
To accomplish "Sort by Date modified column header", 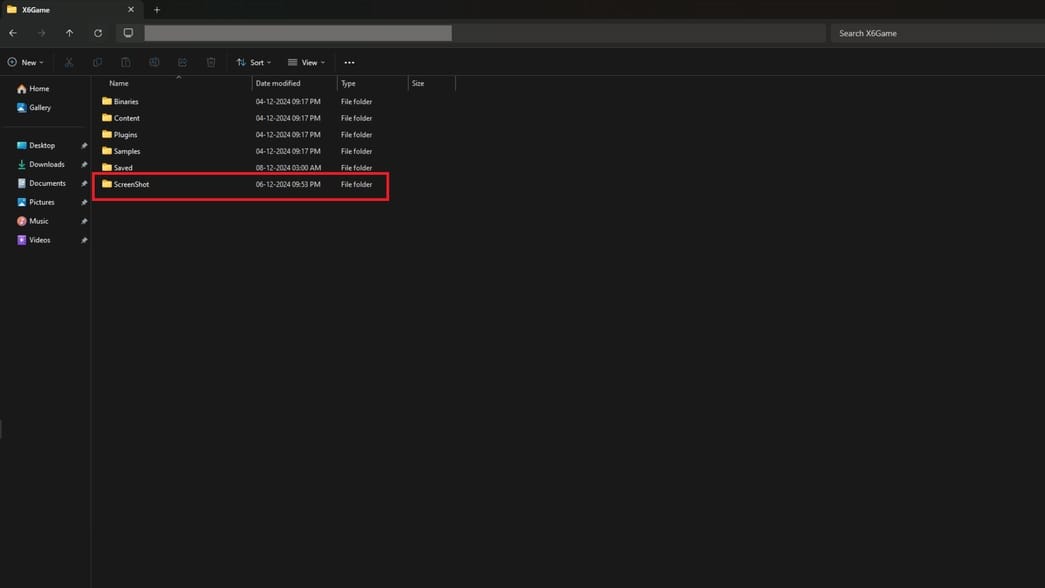I will [278, 83].
